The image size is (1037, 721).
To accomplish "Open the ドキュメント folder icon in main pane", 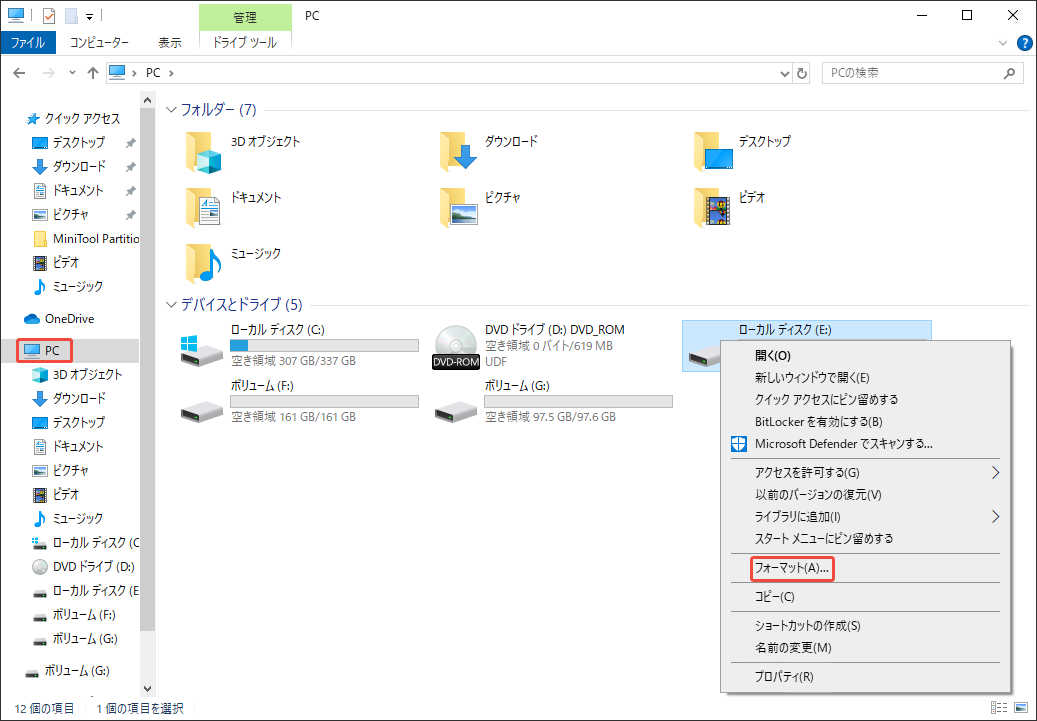I will pyautogui.click(x=204, y=208).
